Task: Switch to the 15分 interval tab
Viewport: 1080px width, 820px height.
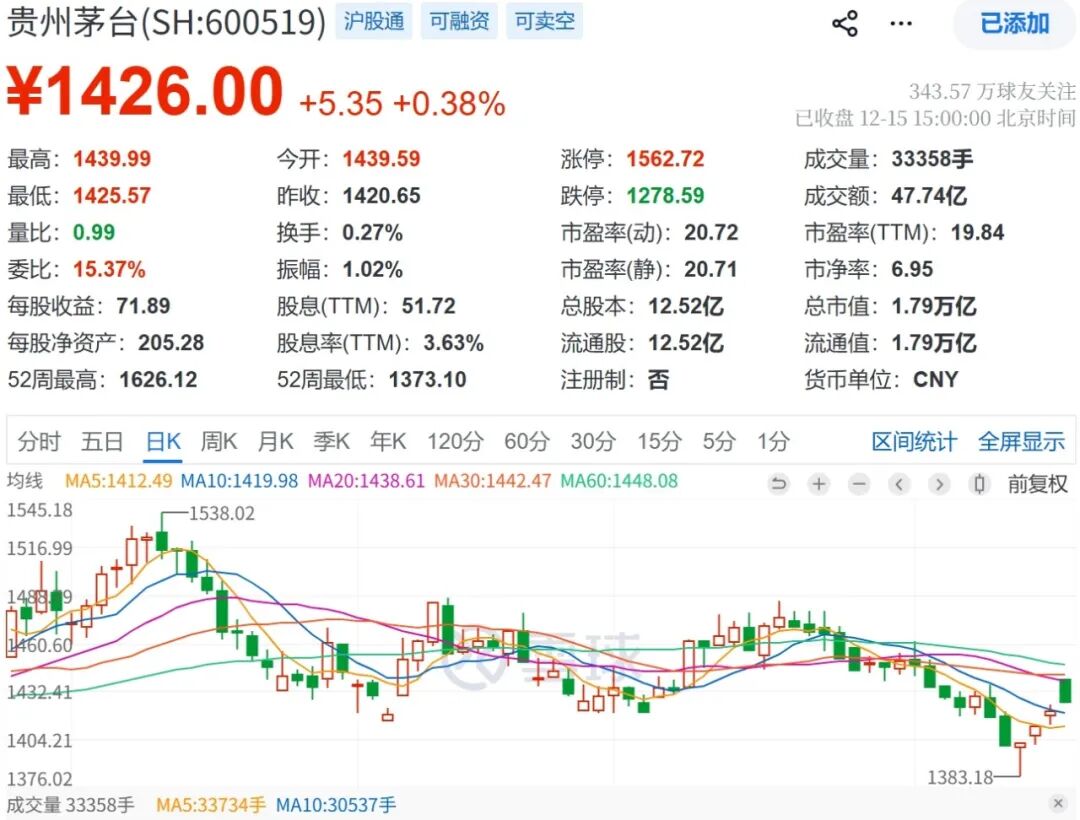Action: tap(659, 441)
